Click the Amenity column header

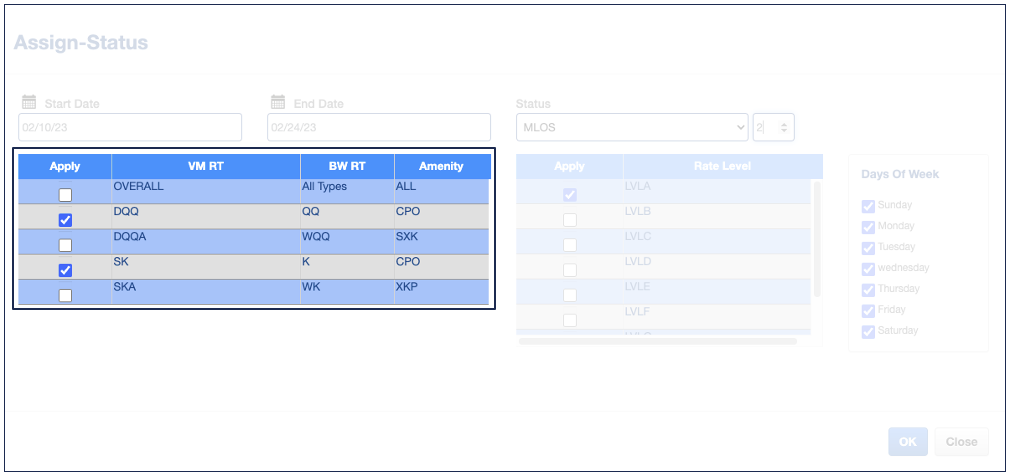(x=441, y=166)
